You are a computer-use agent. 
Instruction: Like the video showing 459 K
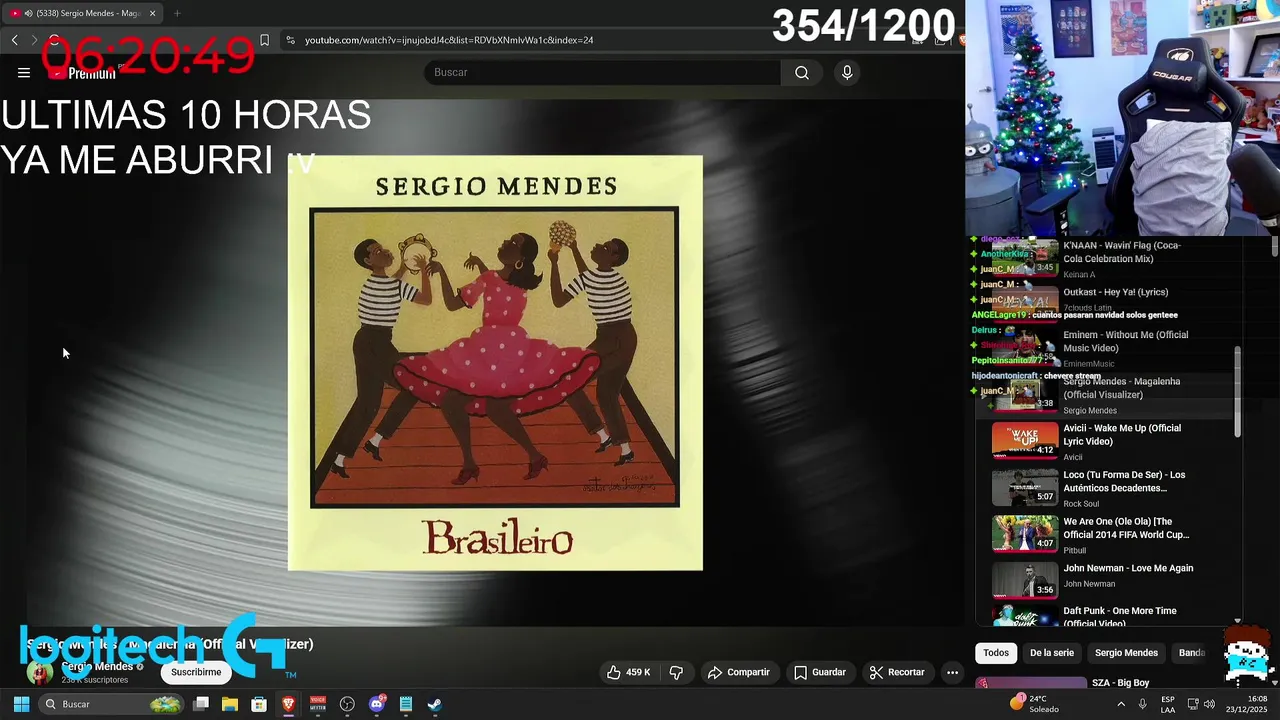628,672
